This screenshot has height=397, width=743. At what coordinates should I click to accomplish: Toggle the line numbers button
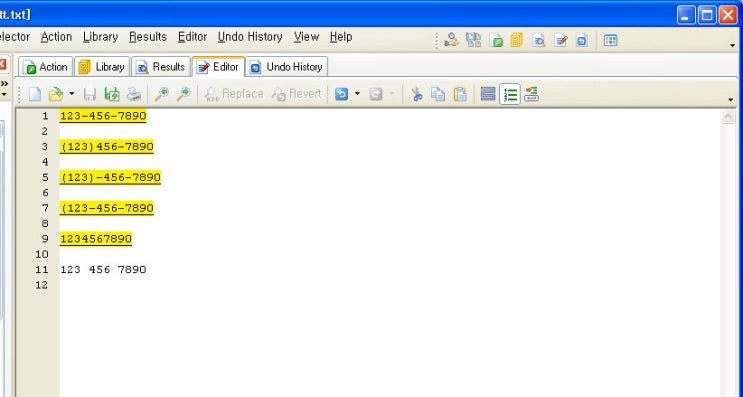coord(510,94)
